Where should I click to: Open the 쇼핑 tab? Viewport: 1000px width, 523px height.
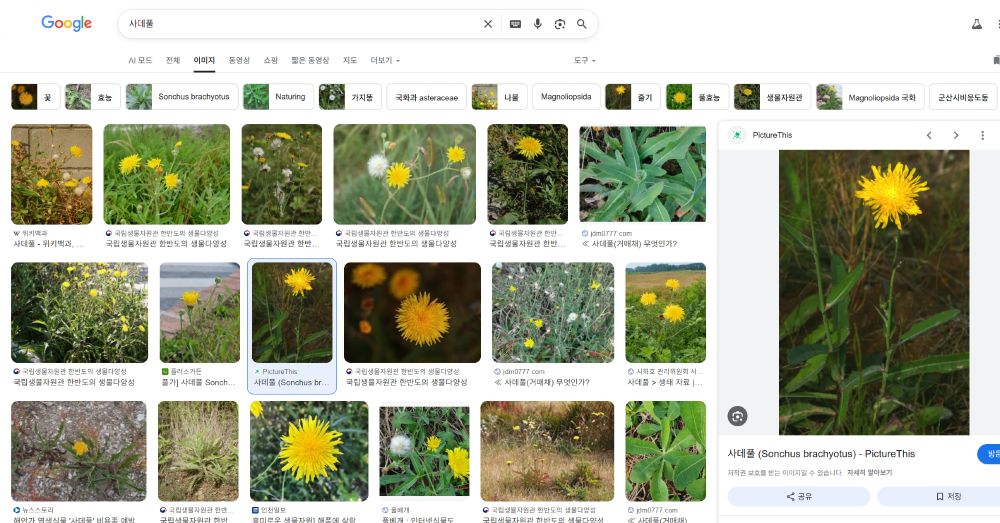click(x=270, y=60)
